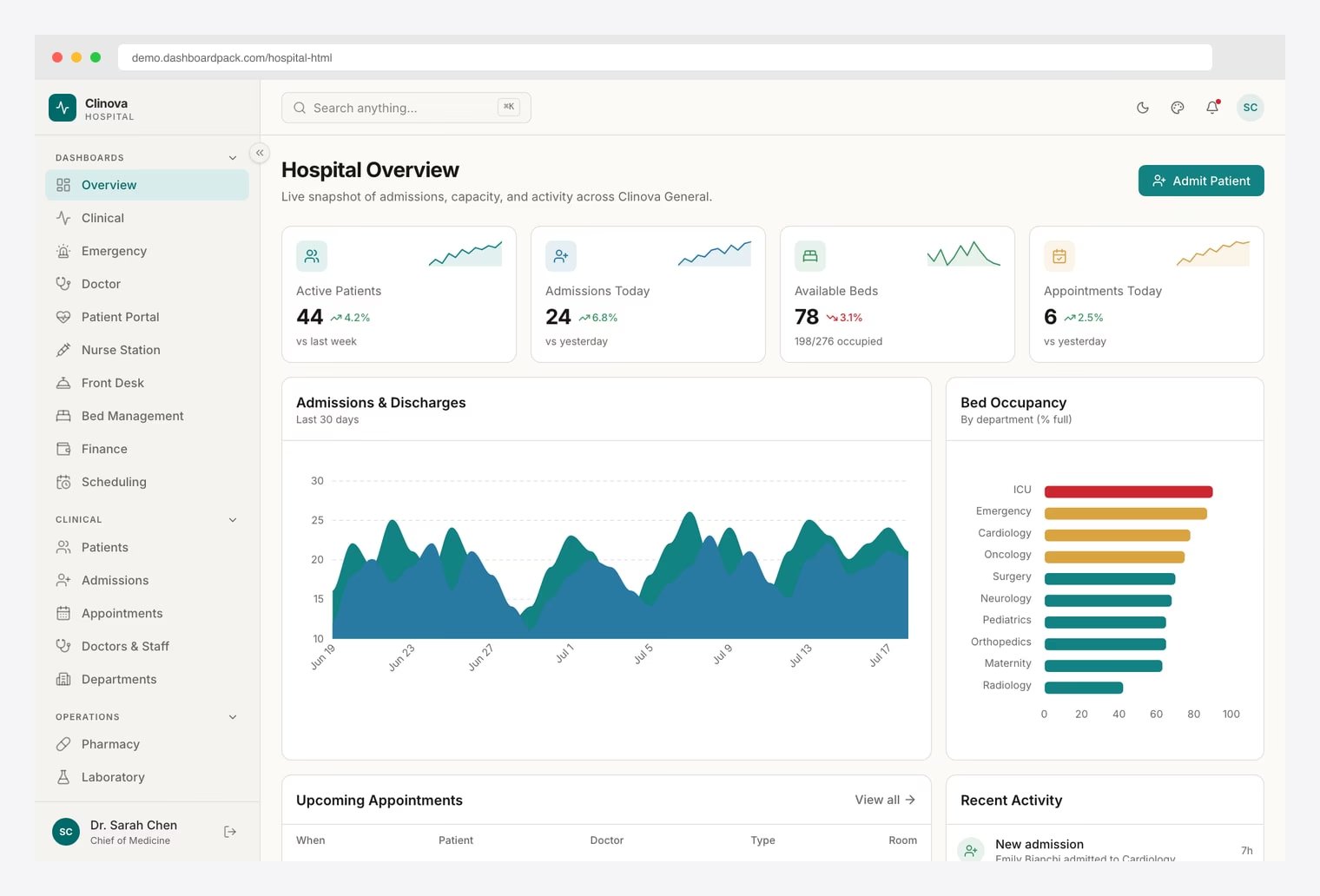Image resolution: width=1320 pixels, height=896 pixels.
Task: Open the Finance dashboard
Action: click(147, 449)
